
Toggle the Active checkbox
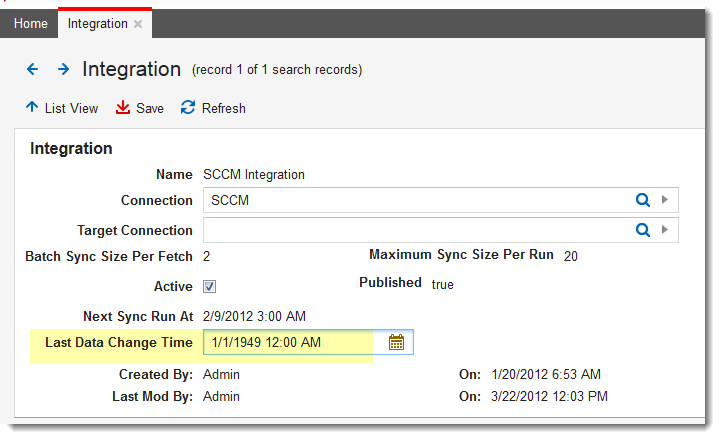210,287
